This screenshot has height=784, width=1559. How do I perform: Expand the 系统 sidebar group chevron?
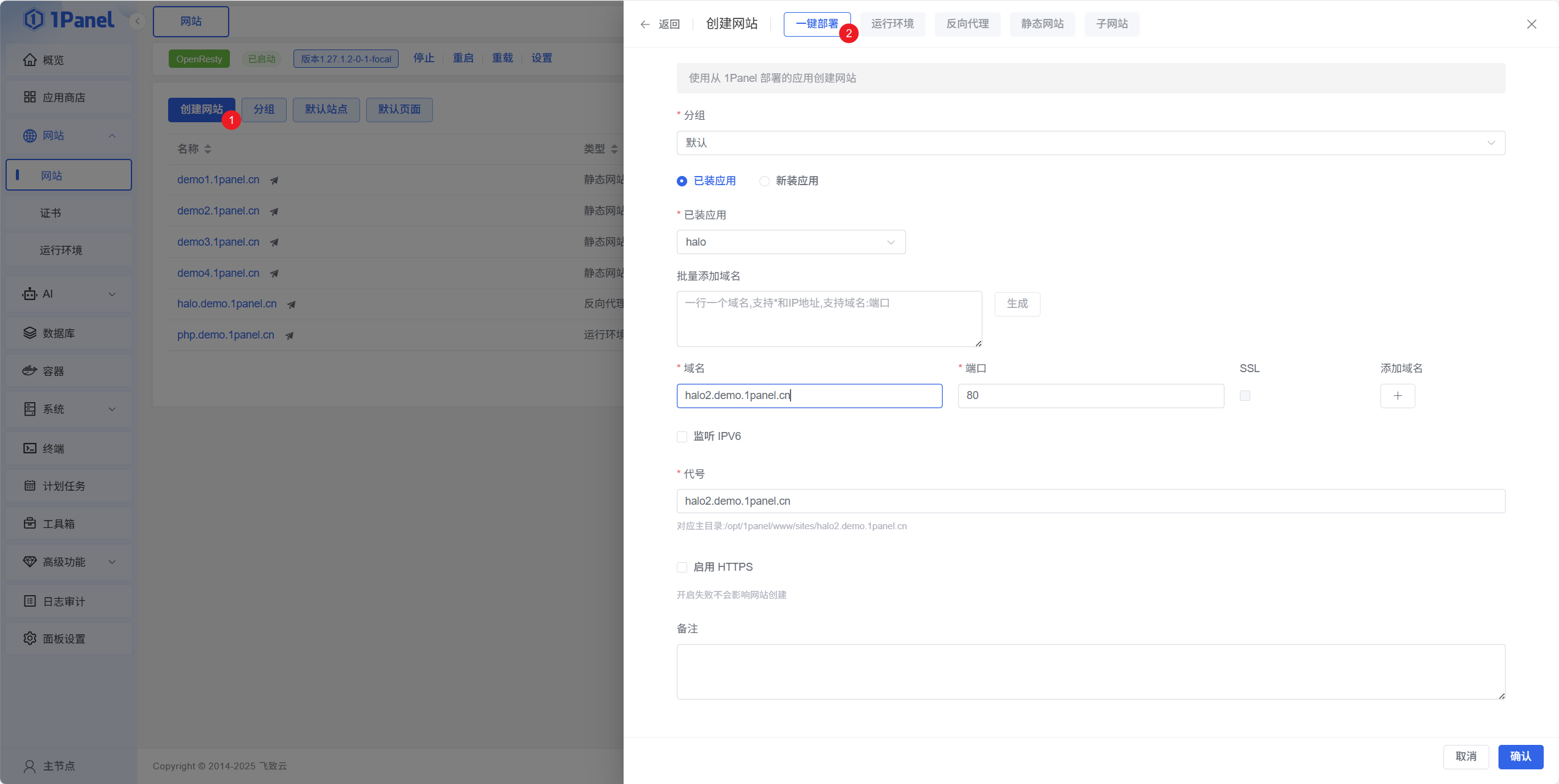pyautogui.click(x=112, y=409)
